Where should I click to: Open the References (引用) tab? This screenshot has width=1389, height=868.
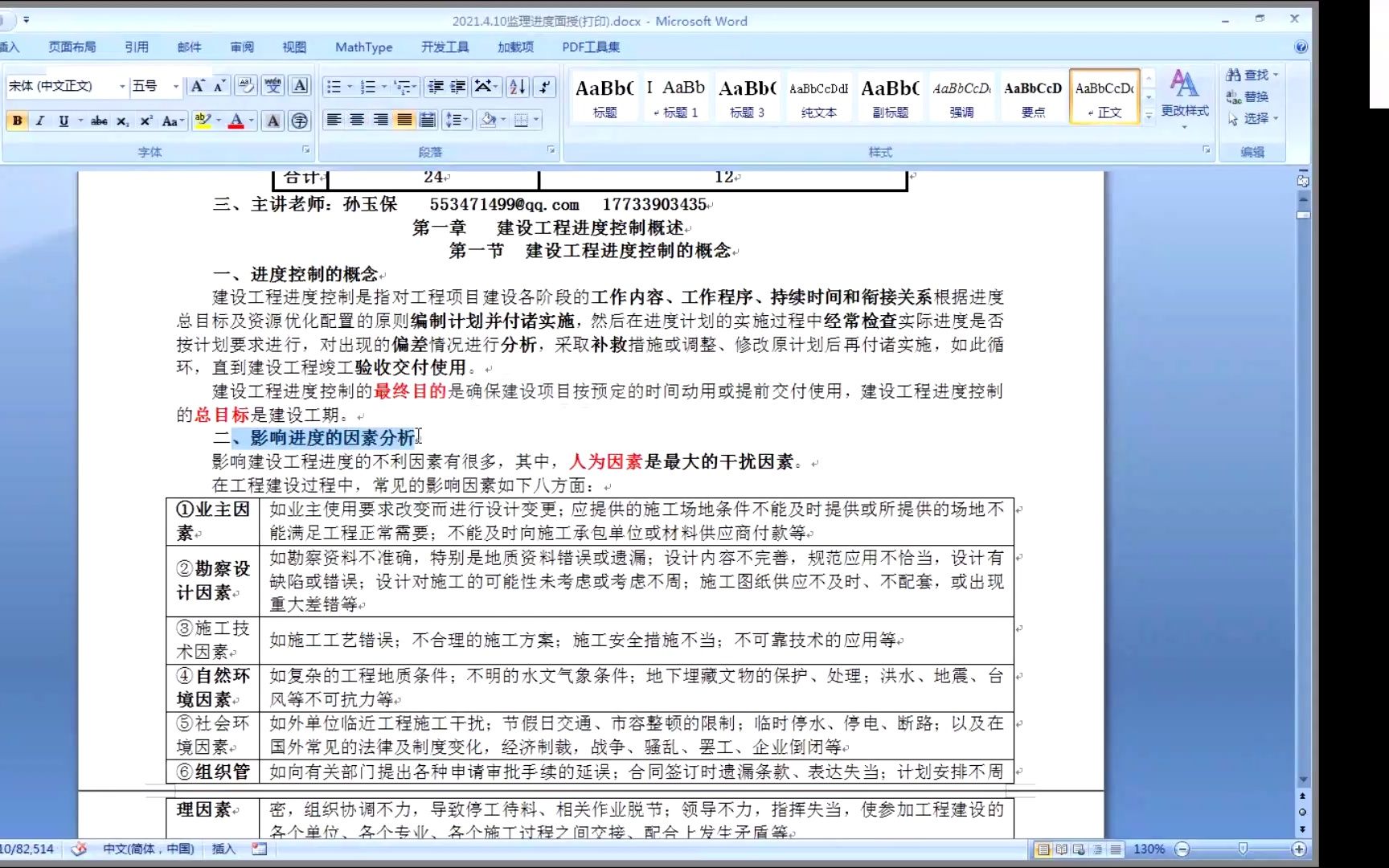[137, 47]
